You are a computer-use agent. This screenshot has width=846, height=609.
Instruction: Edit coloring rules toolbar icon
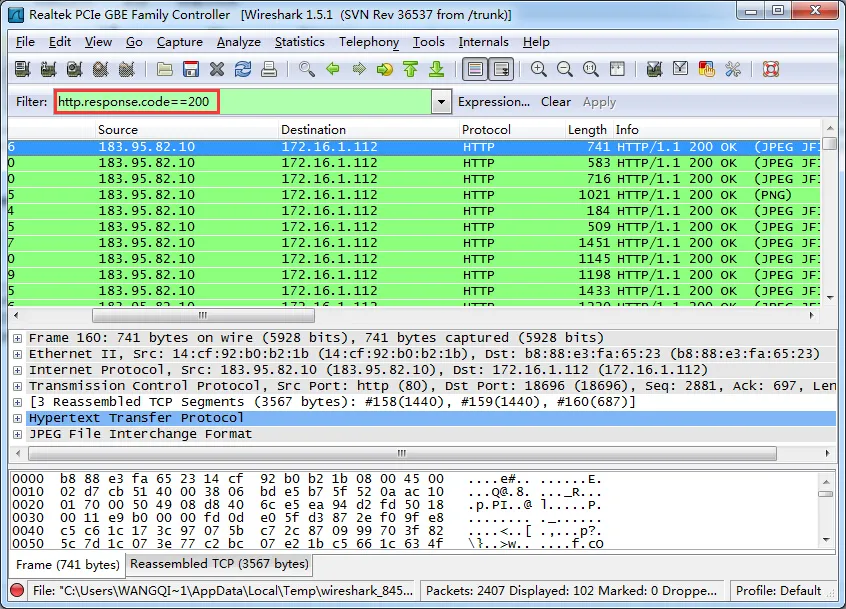tap(706, 69)
